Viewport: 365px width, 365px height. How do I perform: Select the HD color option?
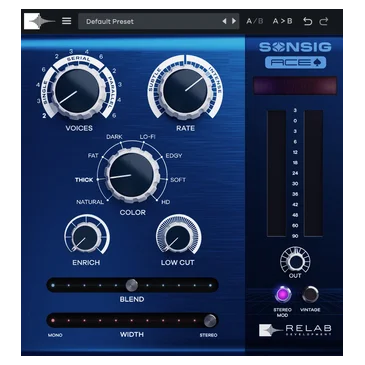point(166,202)
